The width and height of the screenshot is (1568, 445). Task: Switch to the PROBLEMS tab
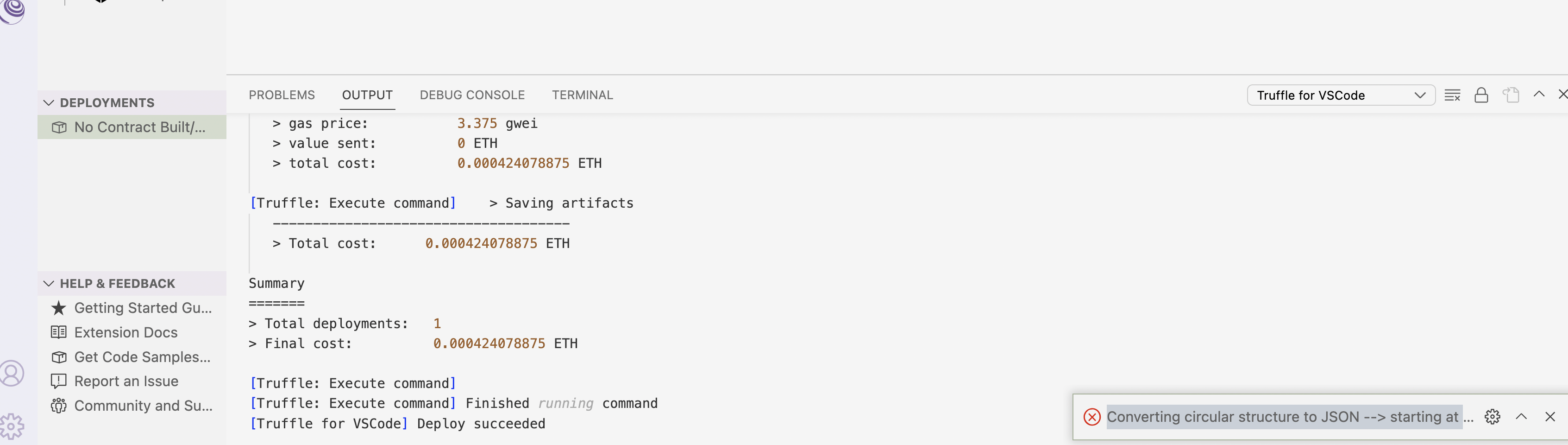[281, 95]
